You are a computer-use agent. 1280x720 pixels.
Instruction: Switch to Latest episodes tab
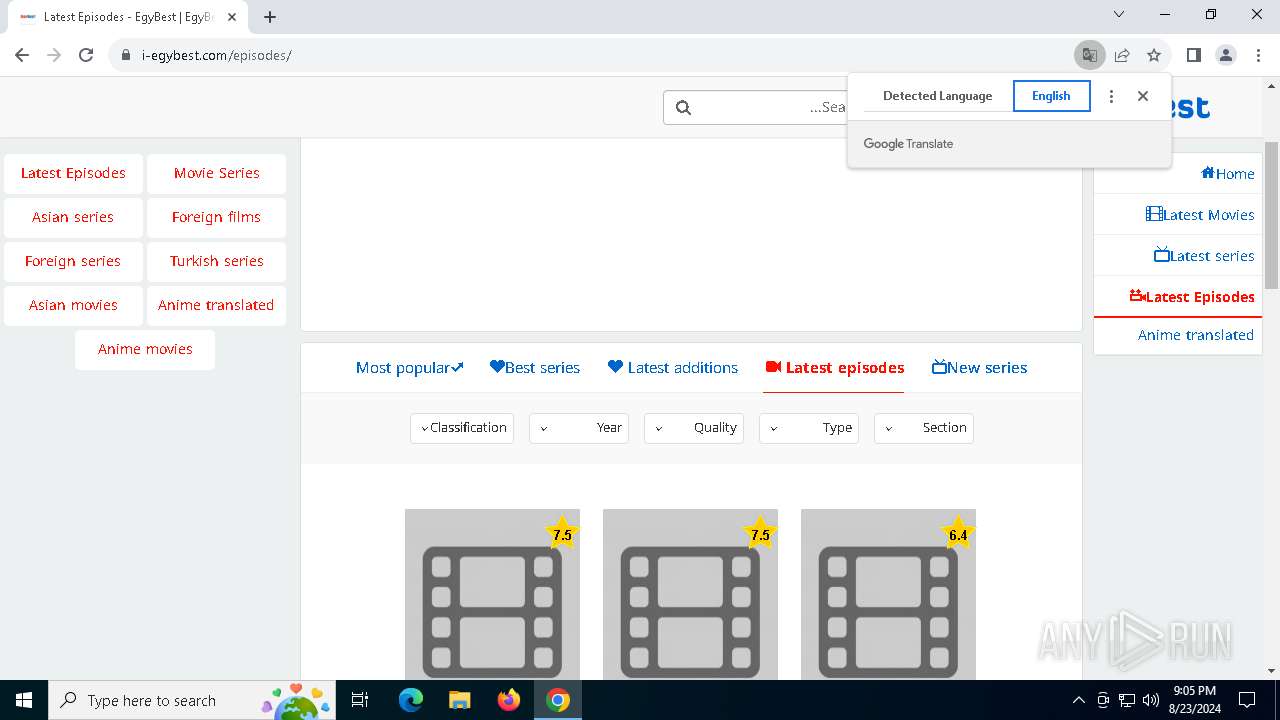click(834, 368)
